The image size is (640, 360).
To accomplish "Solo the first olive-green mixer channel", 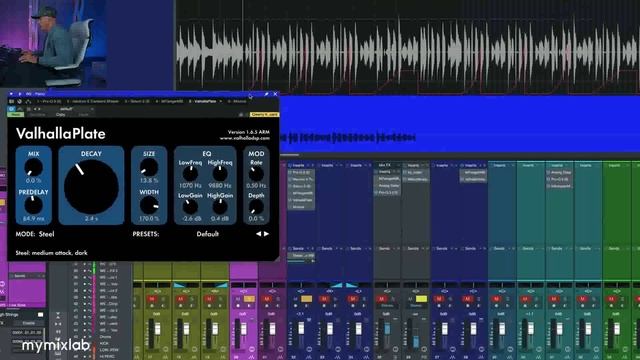I will 162,299.
